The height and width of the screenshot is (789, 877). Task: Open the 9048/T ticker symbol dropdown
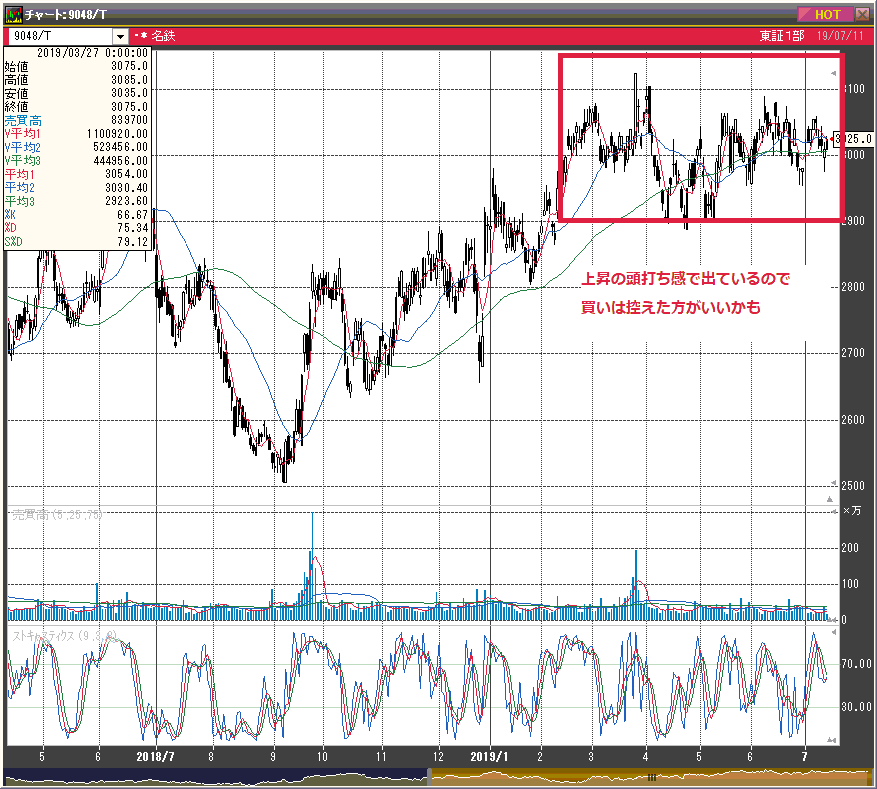click(x=120, y=37)
